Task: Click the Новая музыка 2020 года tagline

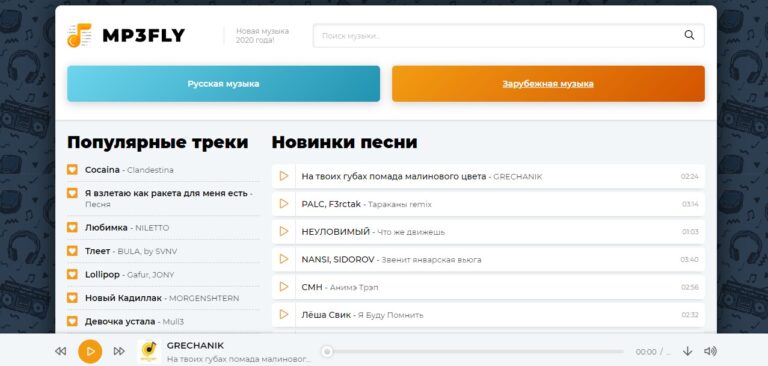Action: (262, 35)
